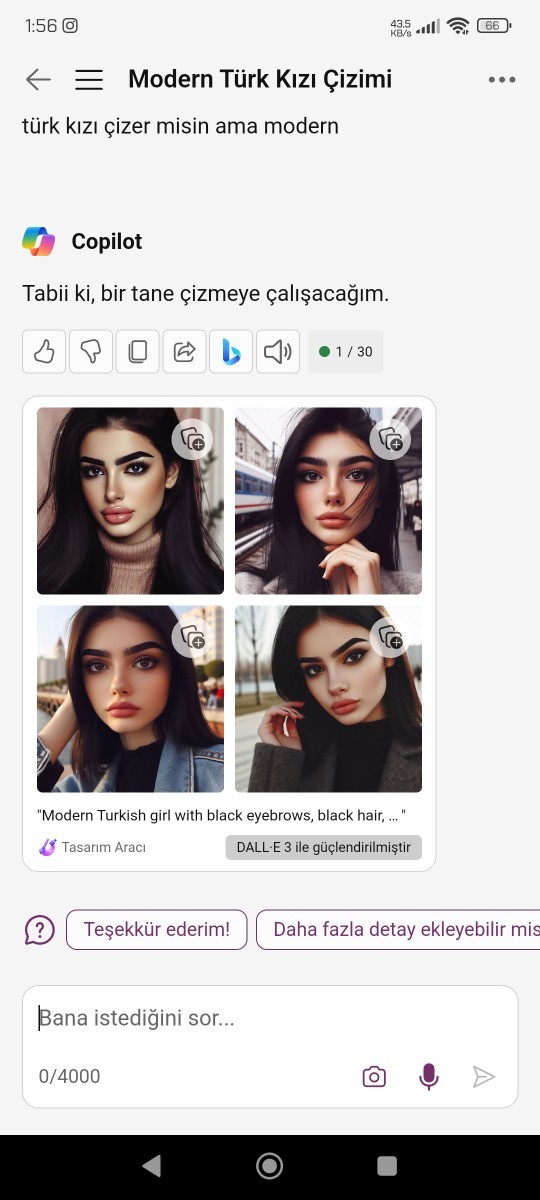540x1200 pixels.
Task: Tap the back arrow icon
Action: pos(38,80)
